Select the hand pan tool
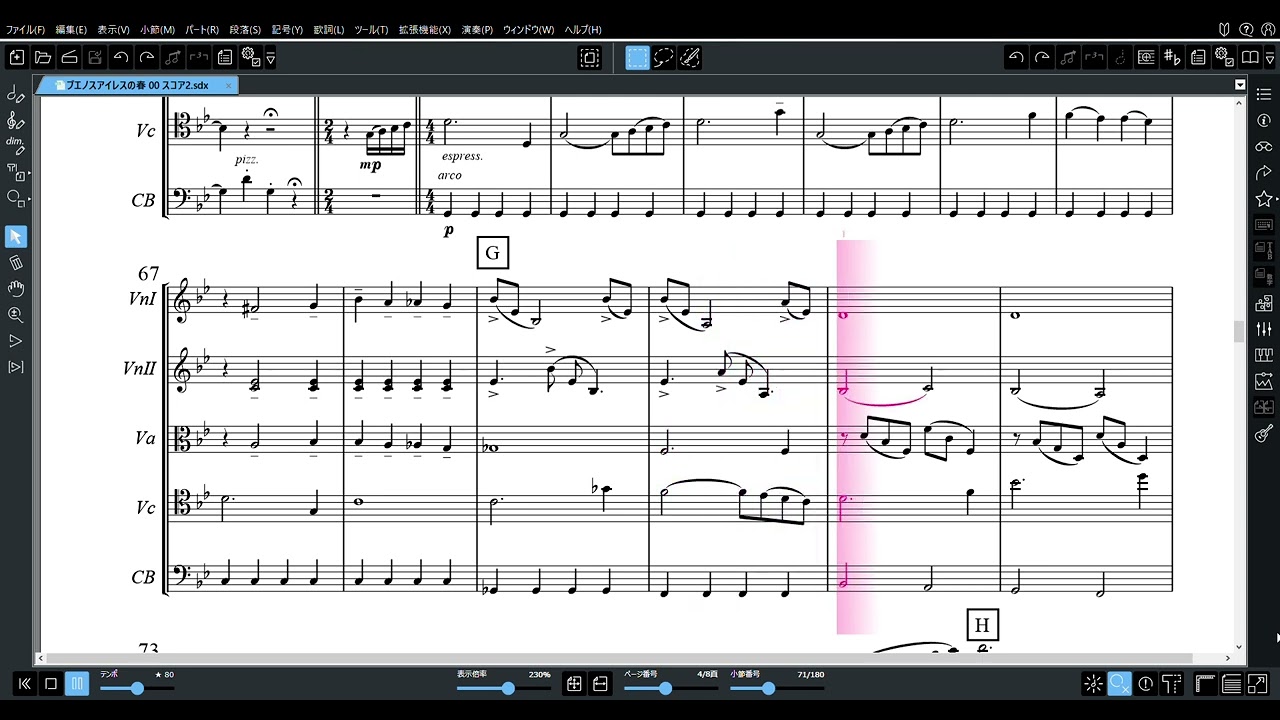 coord(15,289)
